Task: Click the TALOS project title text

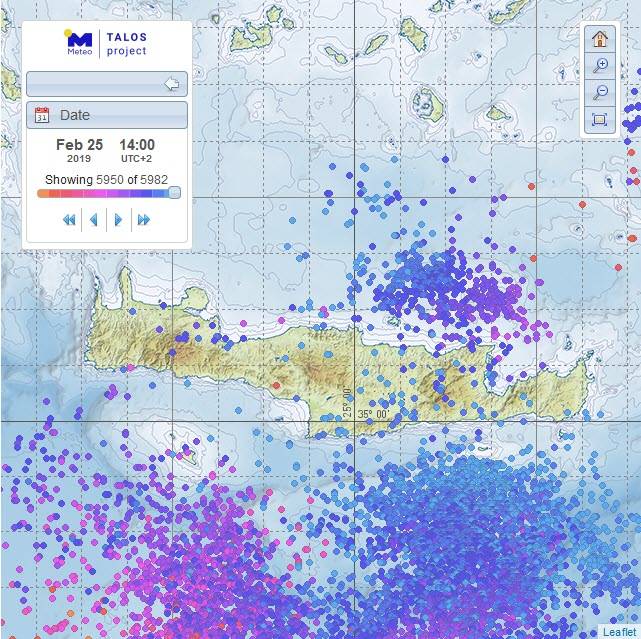Action: tap(126, 44)
